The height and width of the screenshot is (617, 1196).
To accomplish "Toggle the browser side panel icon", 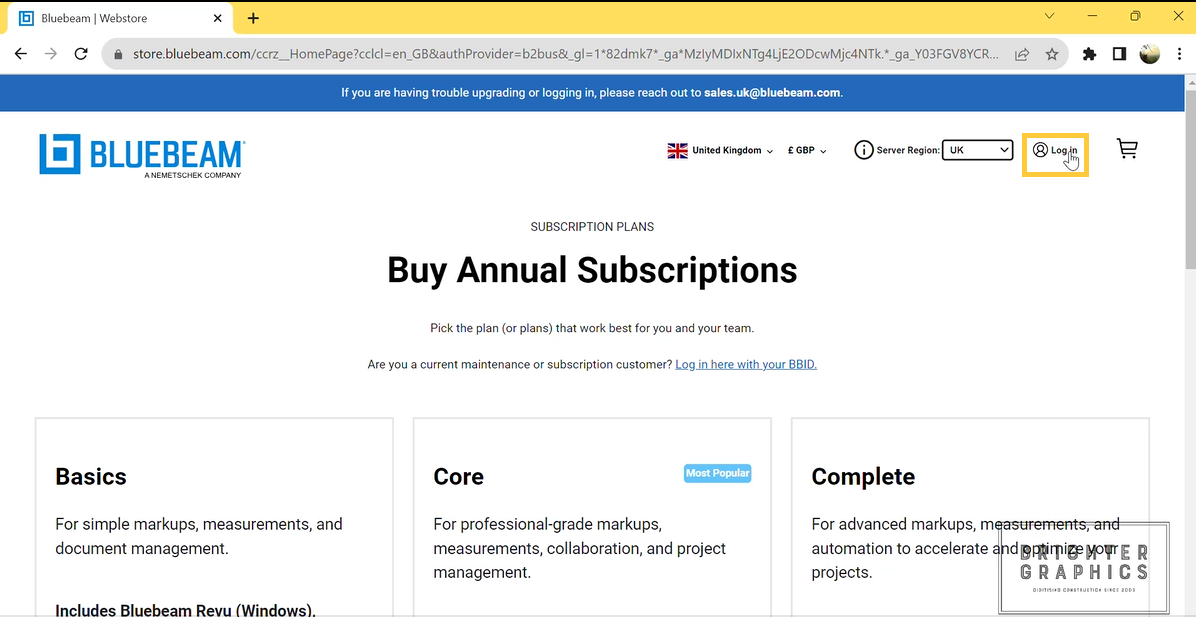I will click(1119, 54).
